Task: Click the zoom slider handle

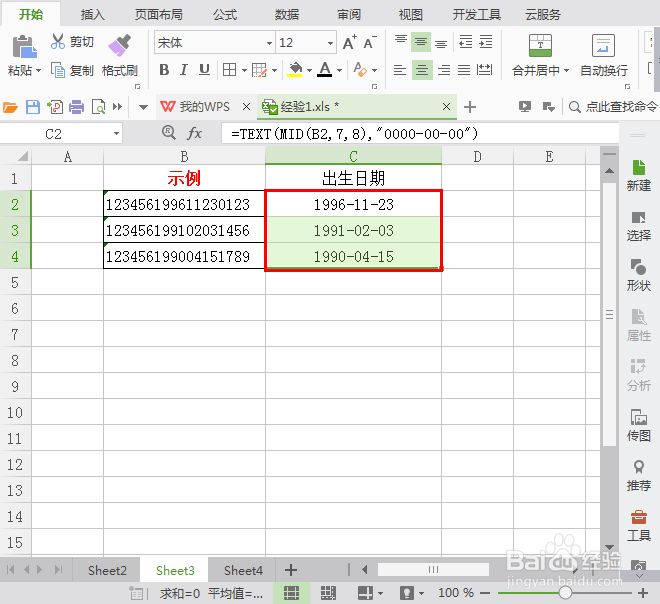Action: tap(565, 593)
